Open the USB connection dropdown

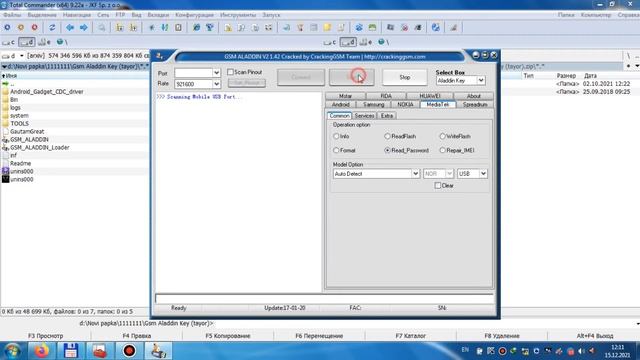tap(483, 174)
